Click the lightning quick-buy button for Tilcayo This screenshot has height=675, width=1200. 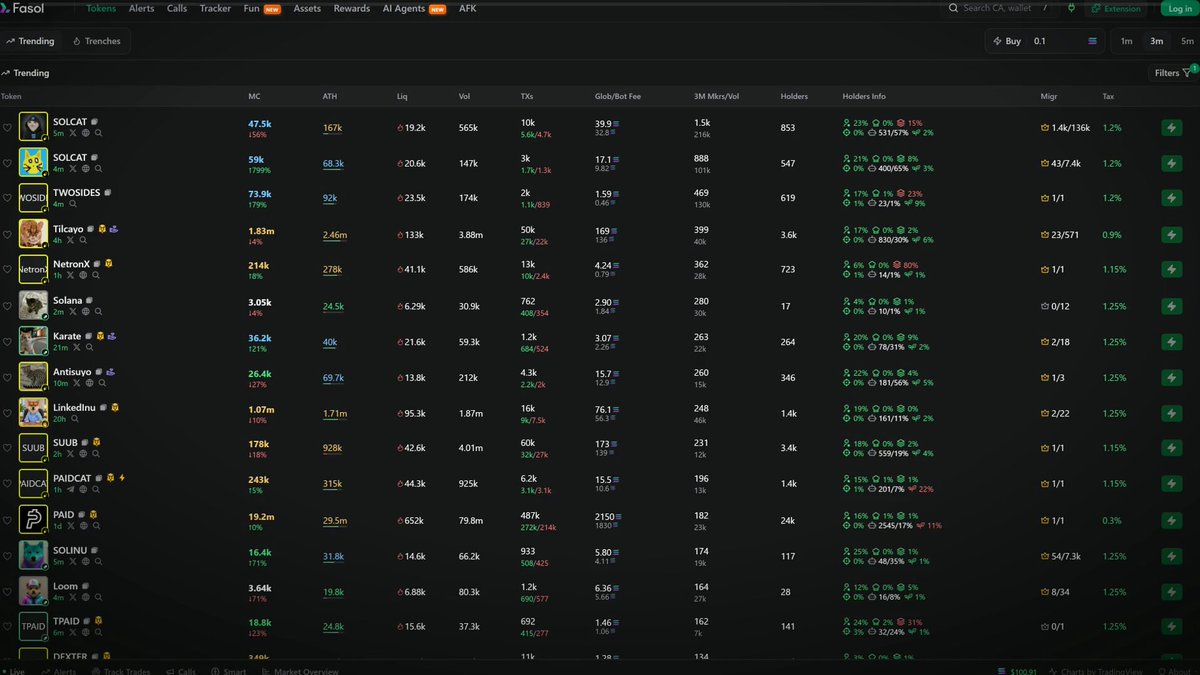pyautogui.click(x=1170, y=235)
